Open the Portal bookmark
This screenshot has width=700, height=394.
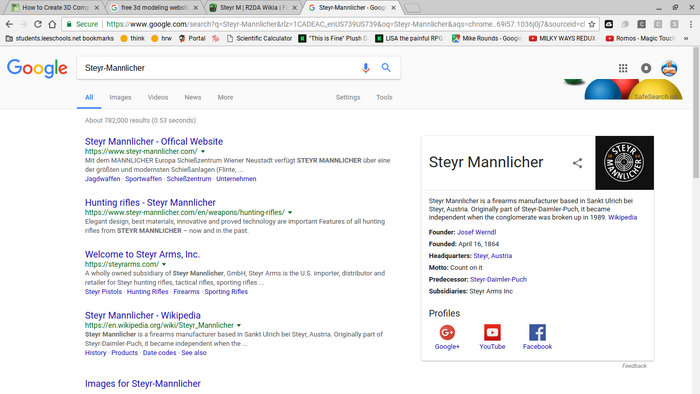(x=192, y=38)
